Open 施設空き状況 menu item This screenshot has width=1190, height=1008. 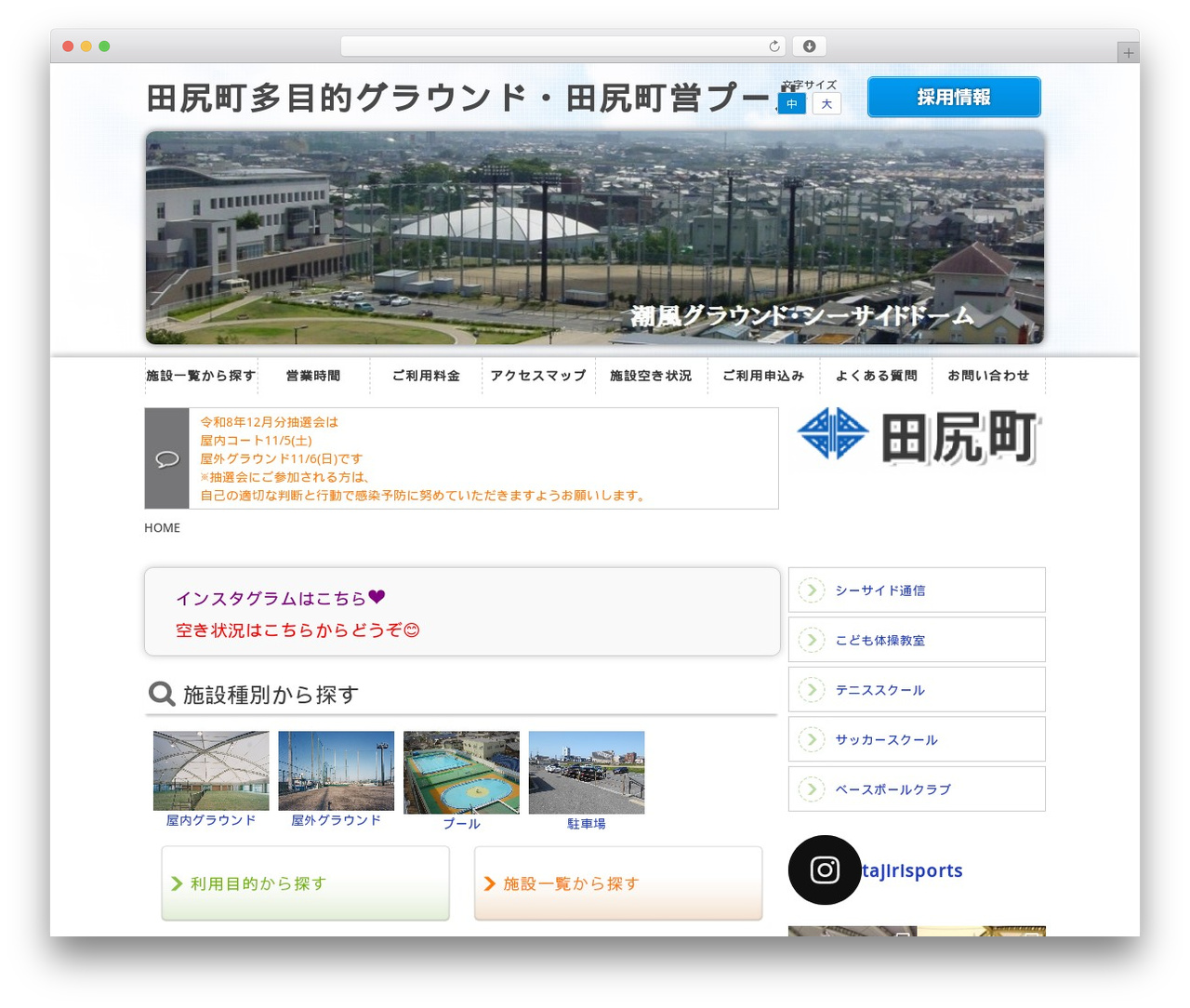click(x=651, y=376)
